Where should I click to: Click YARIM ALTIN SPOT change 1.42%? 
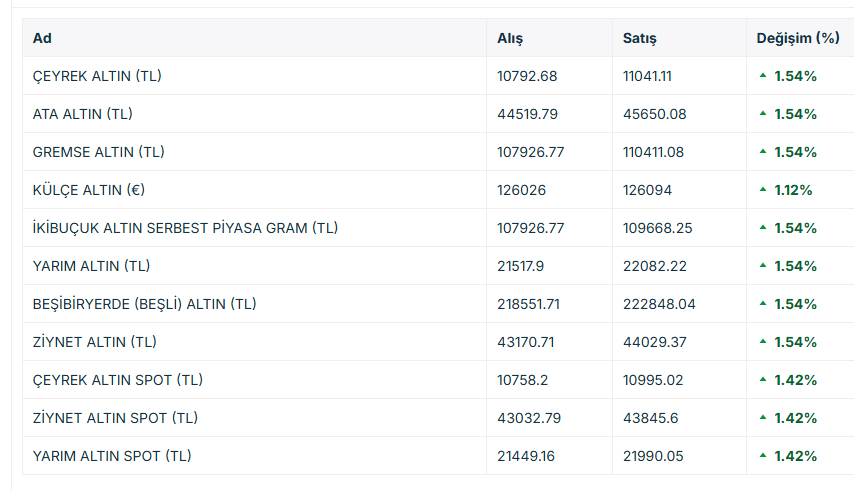[795, 456]
